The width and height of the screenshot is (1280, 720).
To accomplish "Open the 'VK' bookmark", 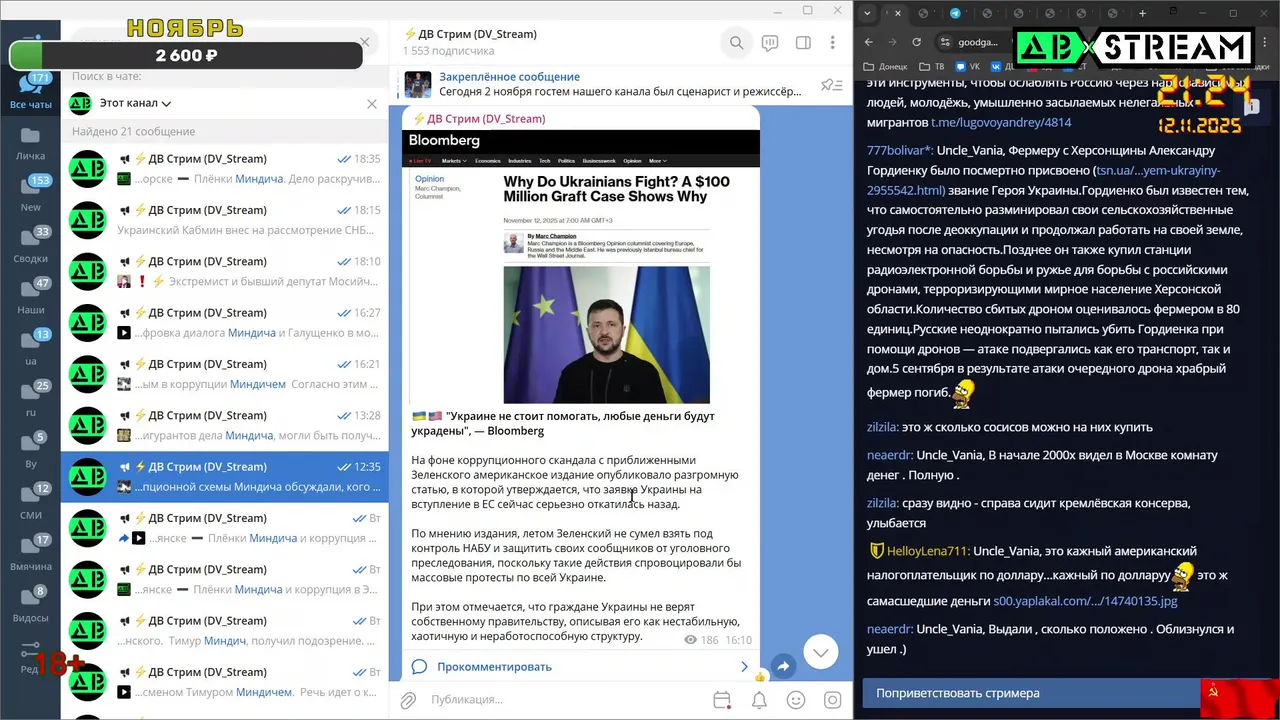I will point(967,67).
